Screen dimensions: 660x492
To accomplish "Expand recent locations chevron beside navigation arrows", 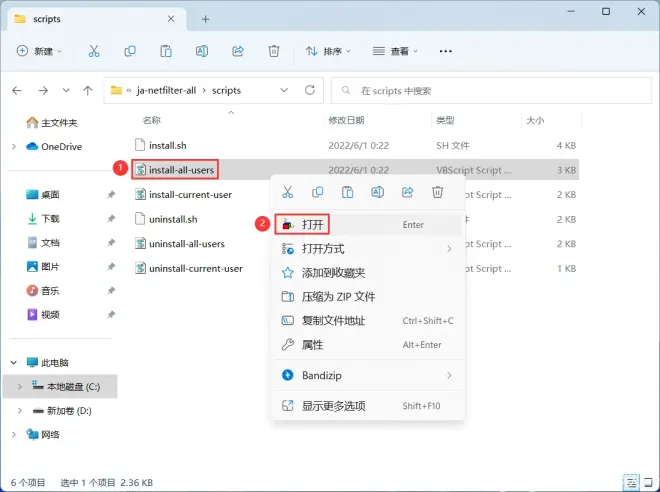I will pyautogui.click(x=66, y=90).
